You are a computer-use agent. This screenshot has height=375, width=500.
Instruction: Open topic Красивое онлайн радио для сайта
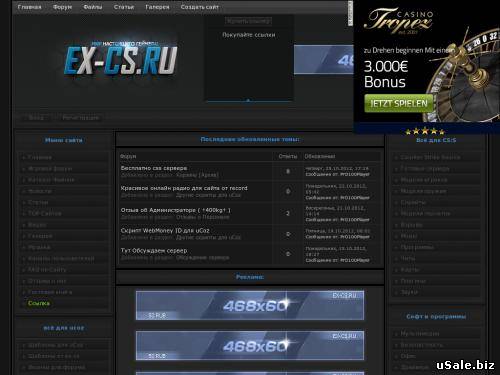point(184,188)
